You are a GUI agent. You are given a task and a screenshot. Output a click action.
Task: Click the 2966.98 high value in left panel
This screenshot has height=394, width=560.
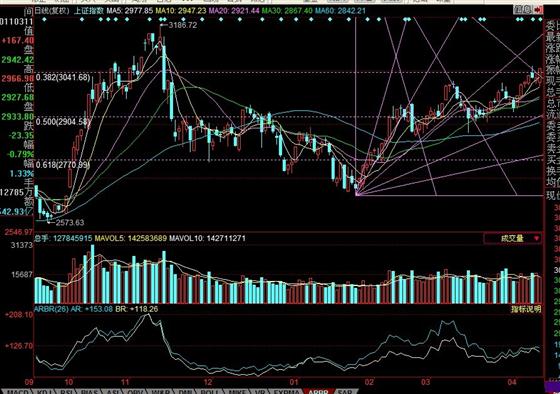point(17,78)
